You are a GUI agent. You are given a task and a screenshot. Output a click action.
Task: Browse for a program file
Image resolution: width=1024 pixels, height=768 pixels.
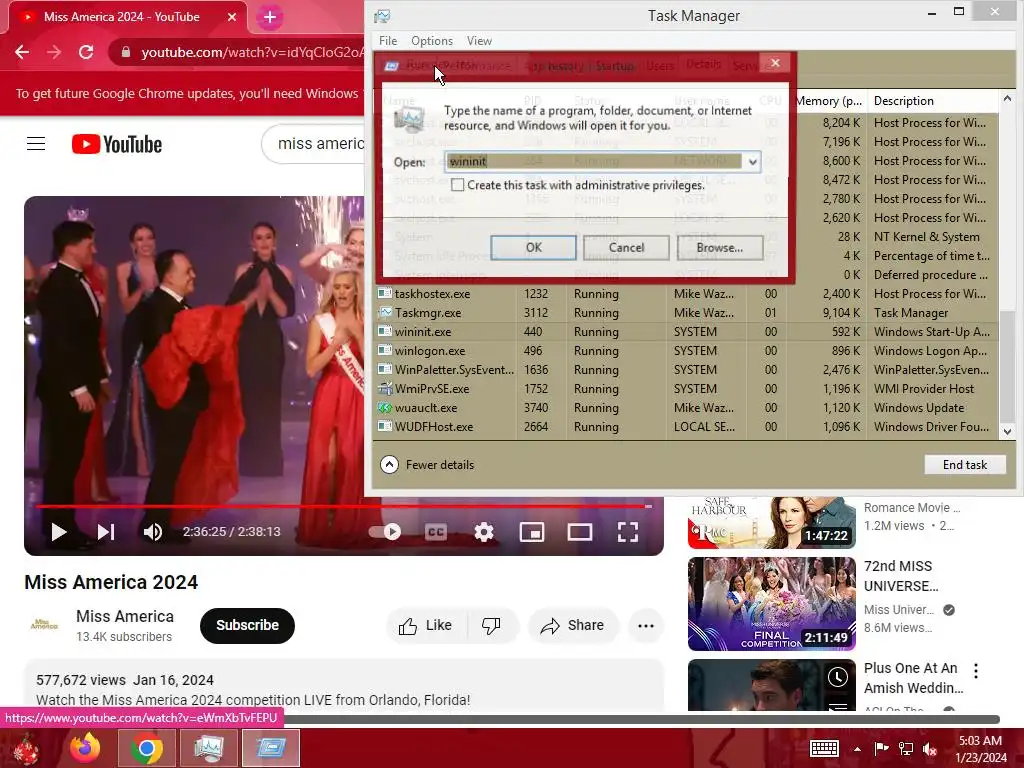point(720,248)
